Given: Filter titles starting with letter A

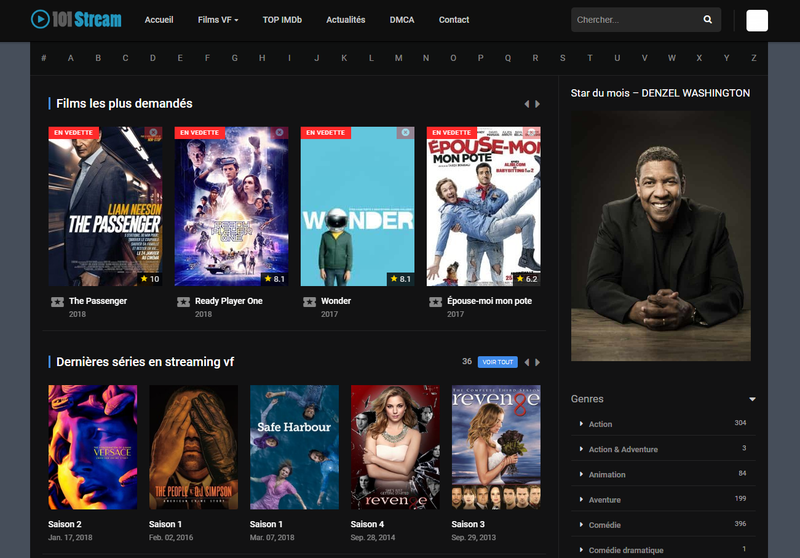Looking at the screenshot, I should [x=71, y=58].
